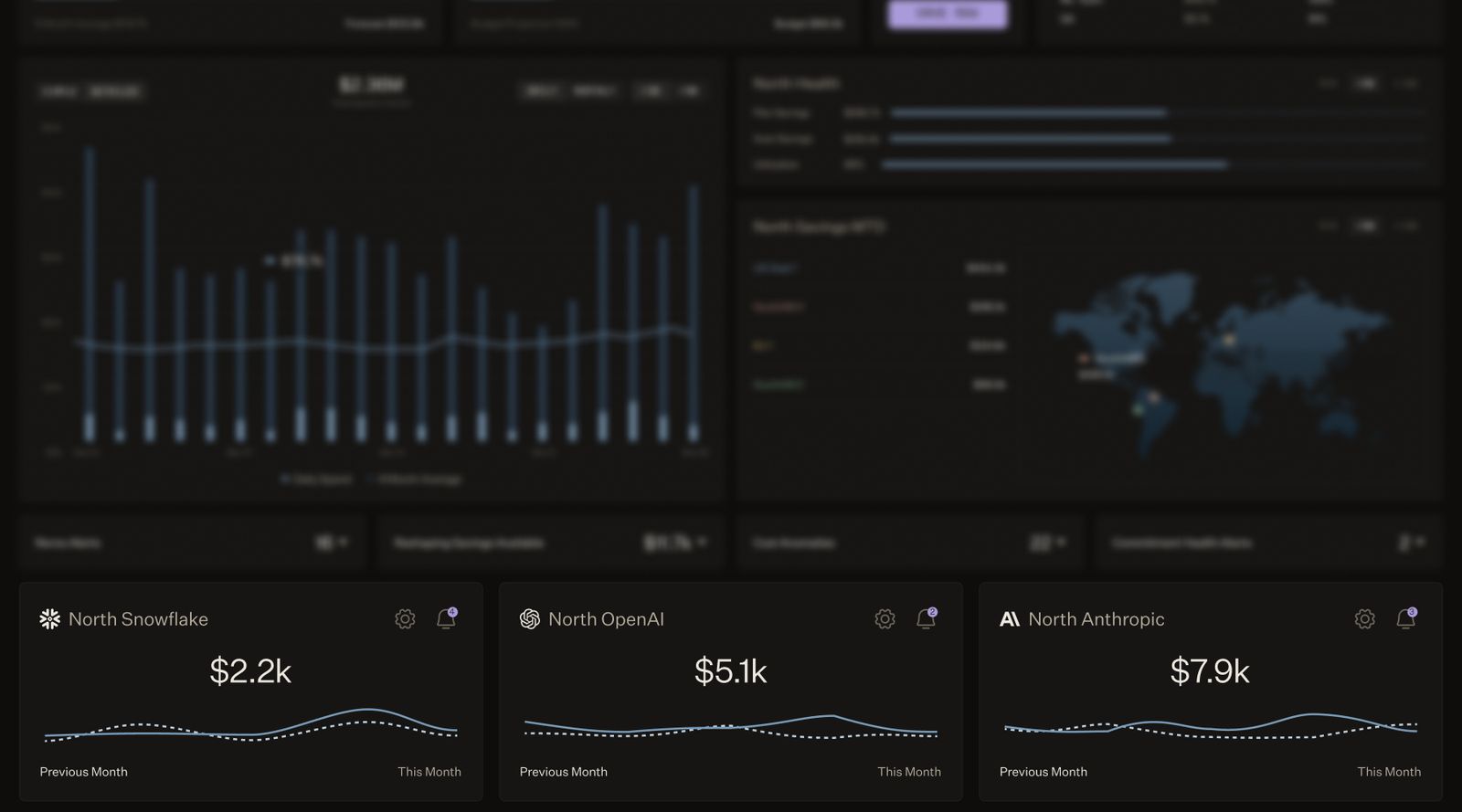Select the North OpenAI card title
Screen dimensions: 1462x812
(606, 619)
